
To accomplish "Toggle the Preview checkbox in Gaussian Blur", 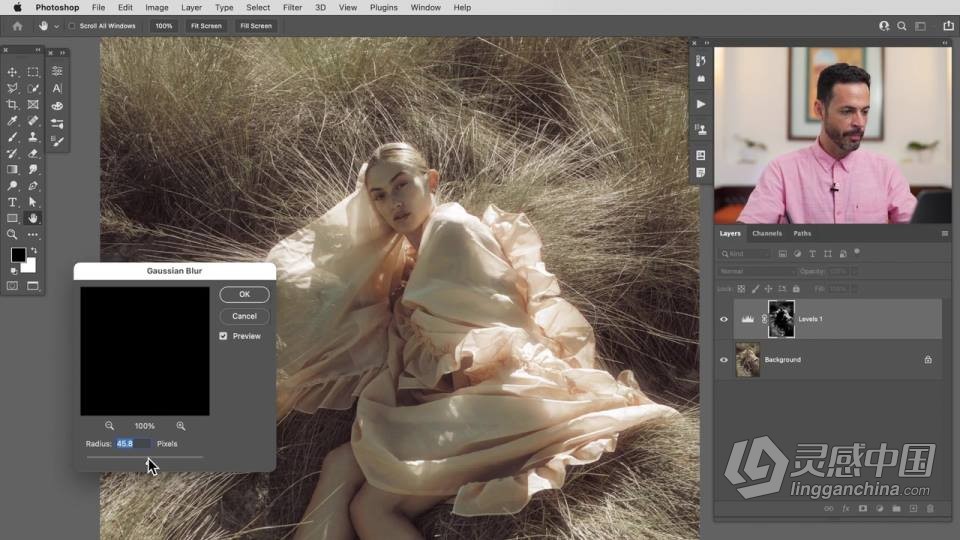I will pos(223,336).
